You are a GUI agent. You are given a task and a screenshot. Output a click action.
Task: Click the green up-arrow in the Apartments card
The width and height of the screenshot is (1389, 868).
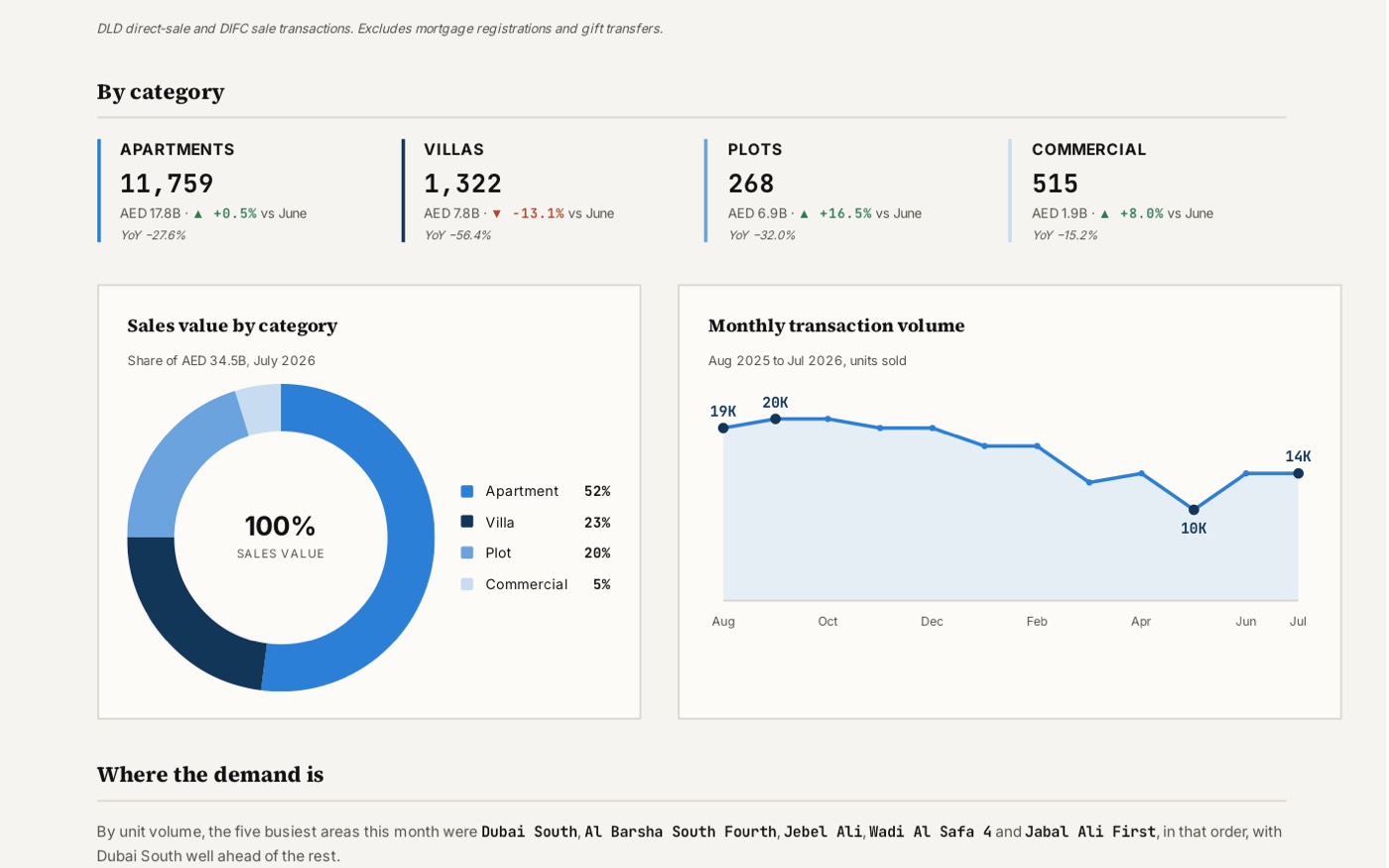pyautogui.click(x=198, y=213)
